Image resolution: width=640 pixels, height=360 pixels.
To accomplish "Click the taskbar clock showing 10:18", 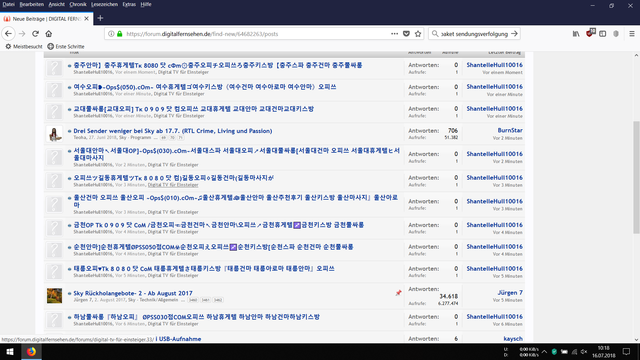I will (x=604, y=351).
